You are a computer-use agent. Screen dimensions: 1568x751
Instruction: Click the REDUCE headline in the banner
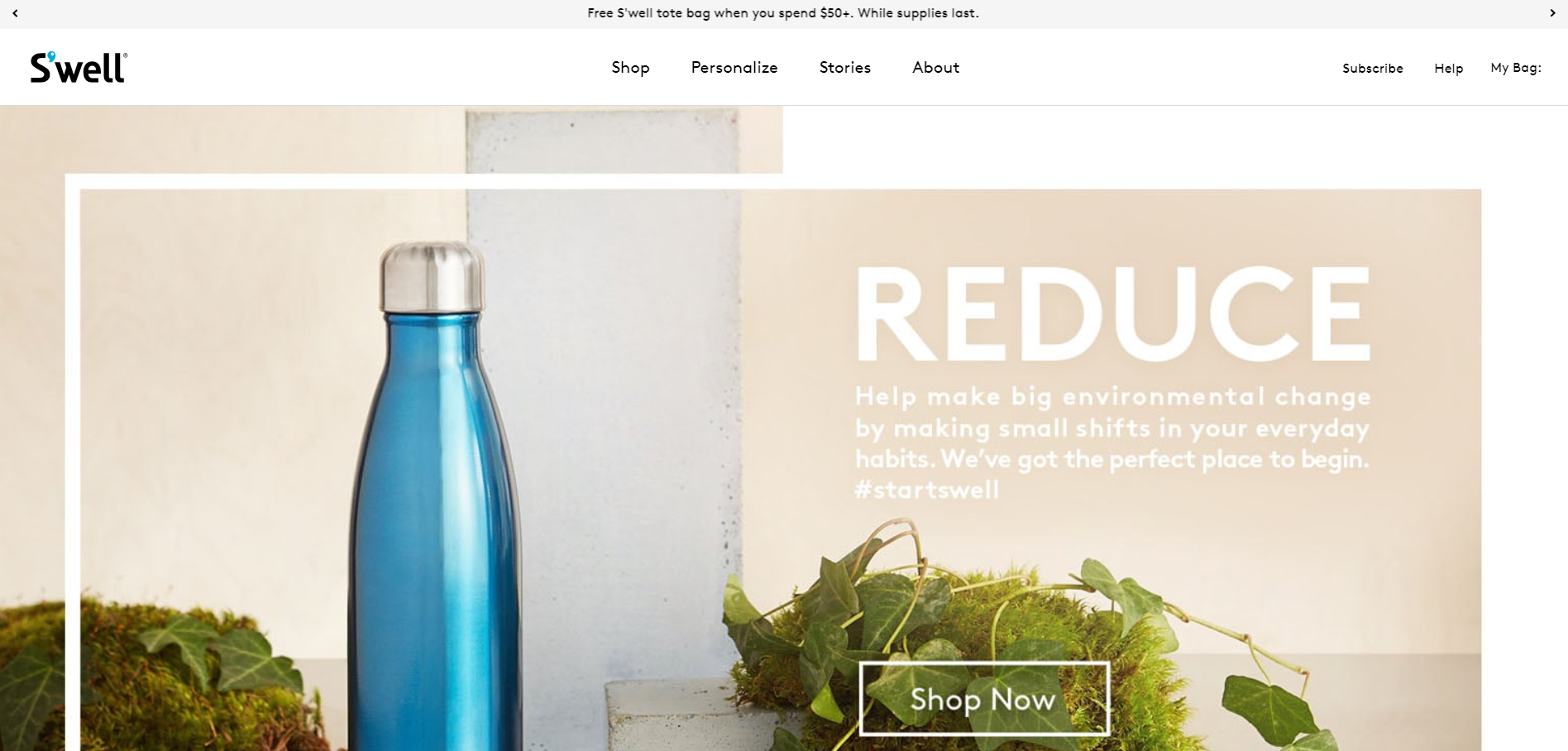coord(1113,314)
